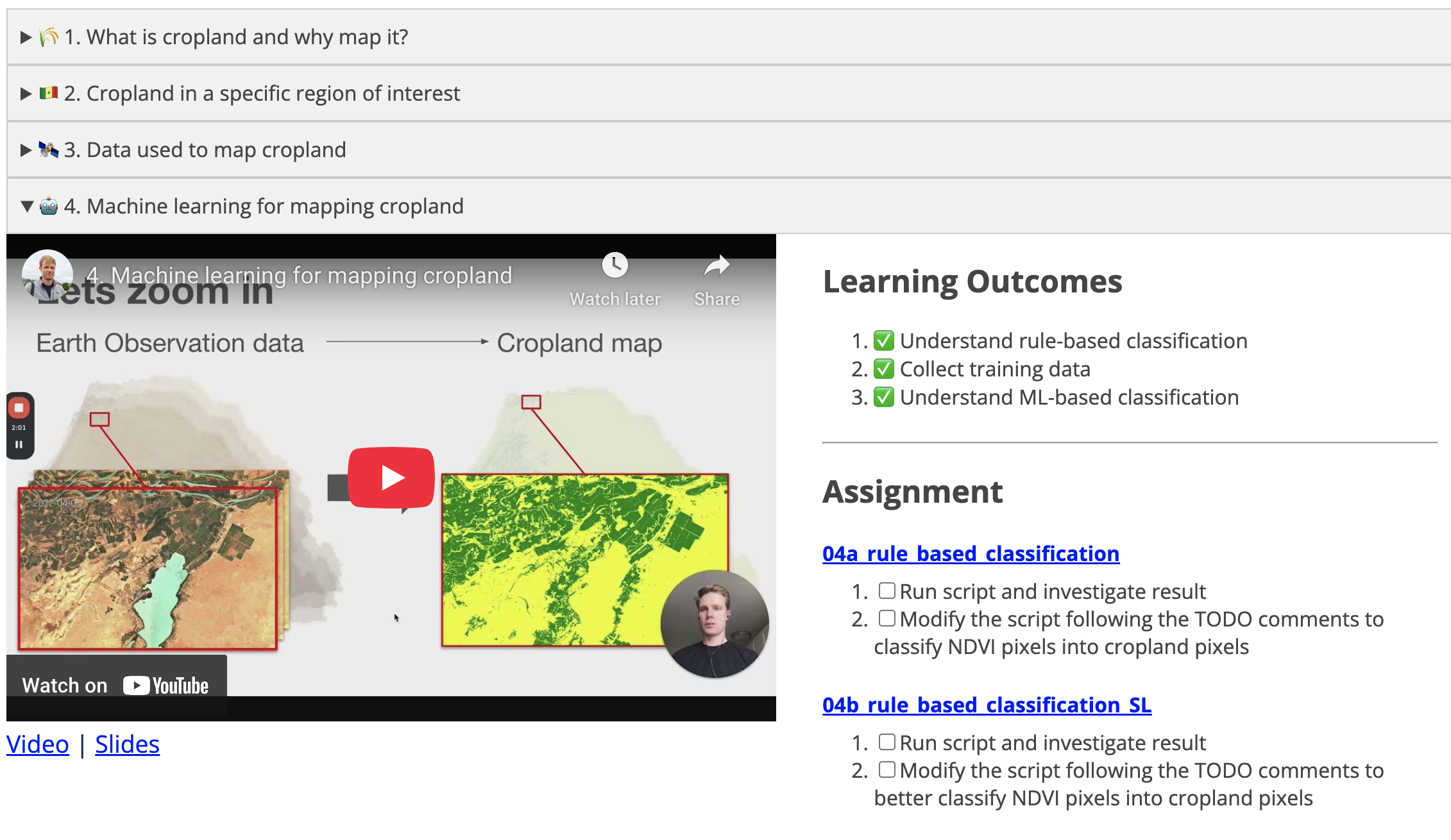Expand the Data used to map cropland triangle
This screenshot has width=1451, height=840.
click(26, 150)
